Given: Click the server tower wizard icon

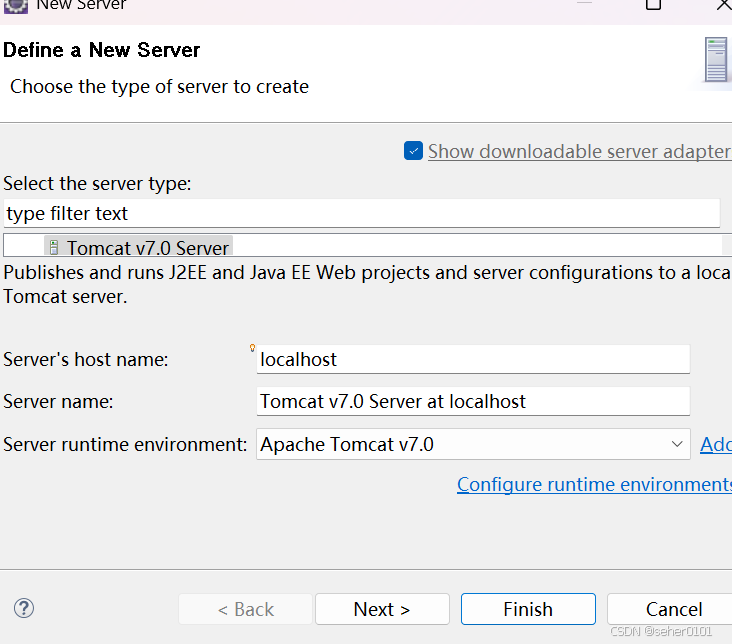Looking at the screenshot, I should (716, 60).
